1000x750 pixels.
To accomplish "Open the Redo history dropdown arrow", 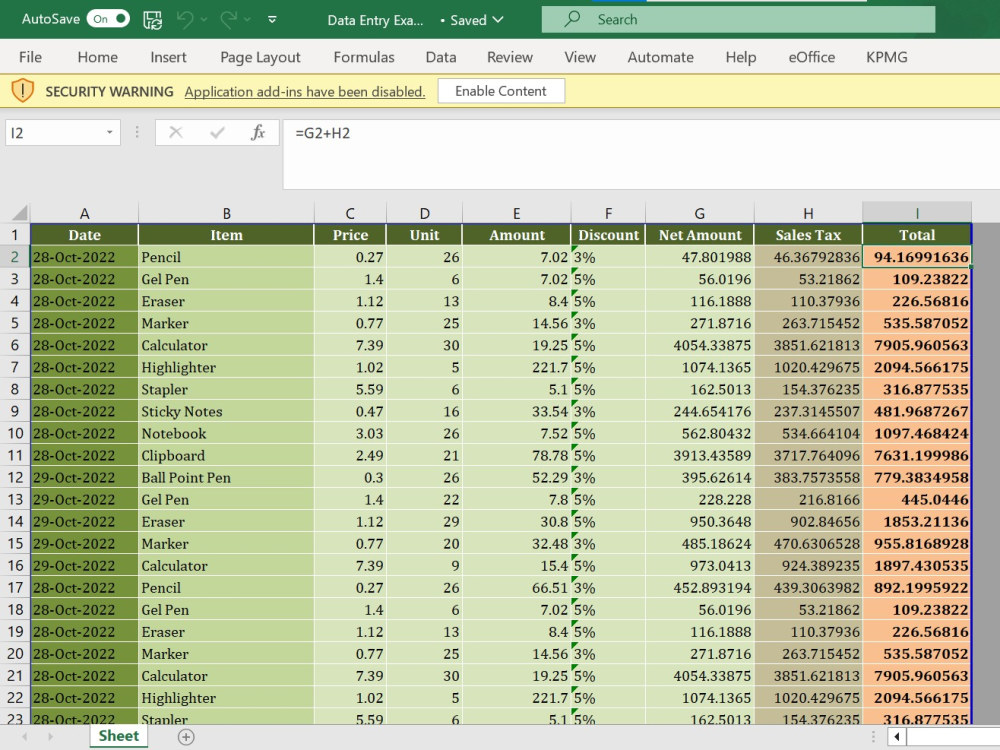I will click(x=247, y=20).
